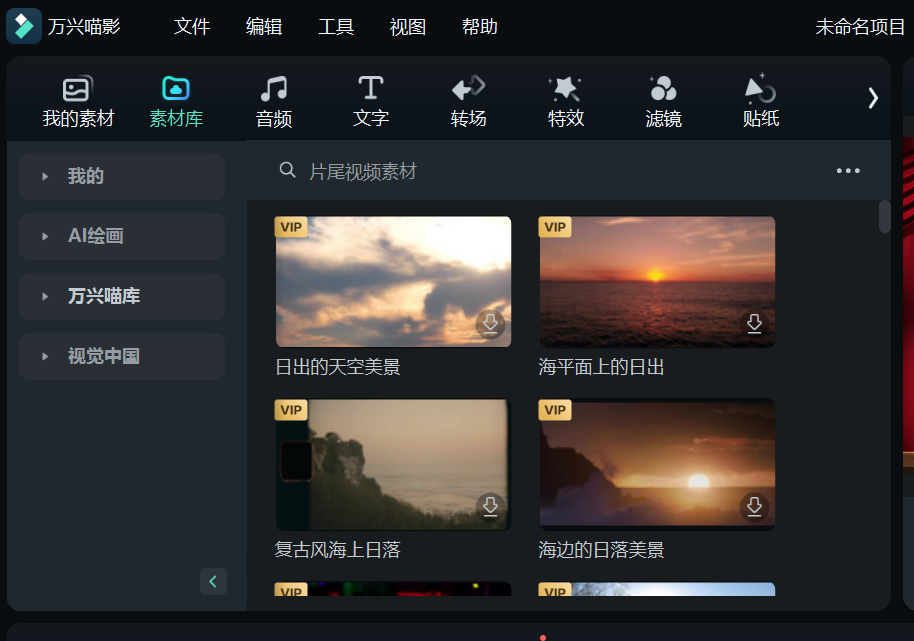Screen dimensions: 914x641
Task: Open more options via the ellipsis button
Action: point(847,170)
